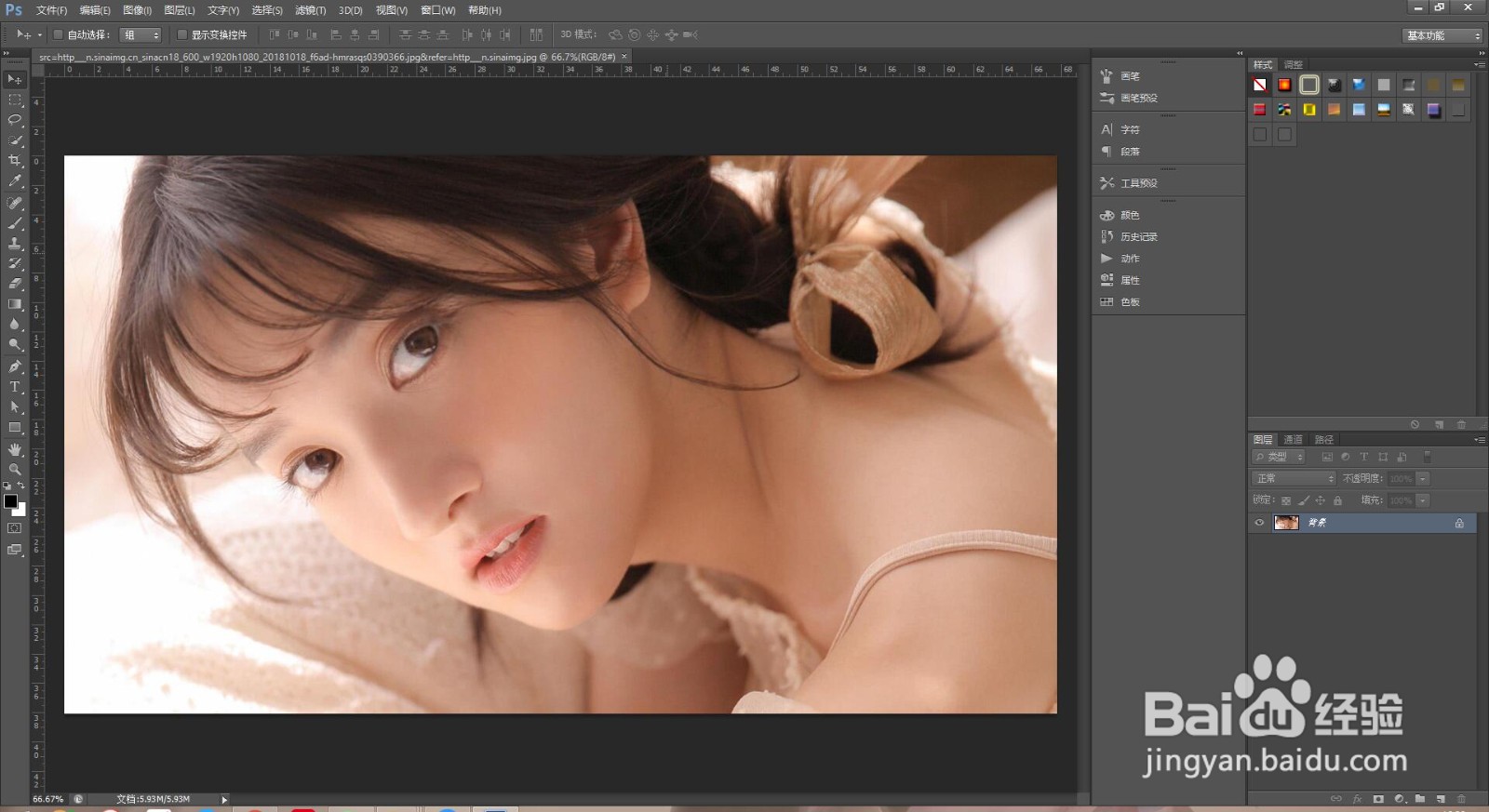Click the white background color swatch
Screen dimensions: 1489x812
coord(21,511)
